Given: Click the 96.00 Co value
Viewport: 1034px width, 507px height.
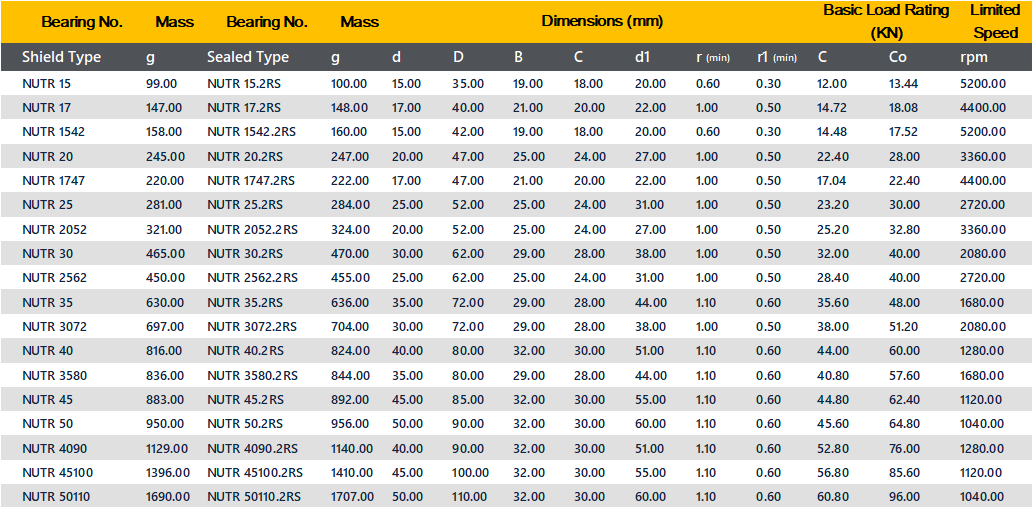Looking at the screenshot, I should pyautogui.click(x=904, y=496).
